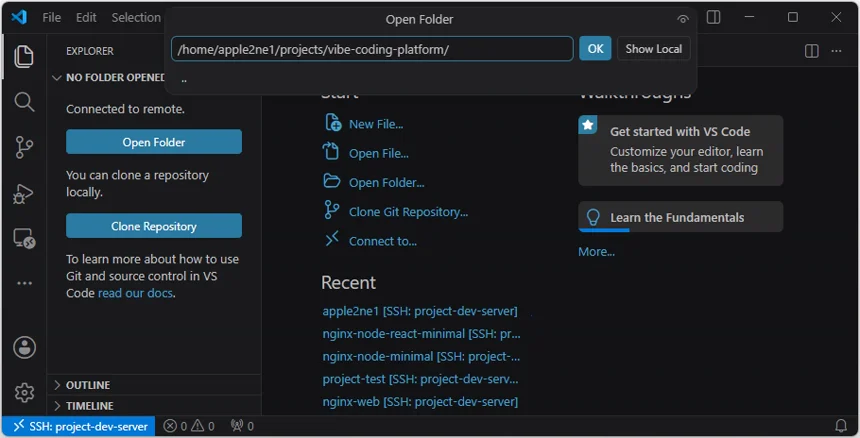
Task: Expand the Outline section
Action: point(155,385)
